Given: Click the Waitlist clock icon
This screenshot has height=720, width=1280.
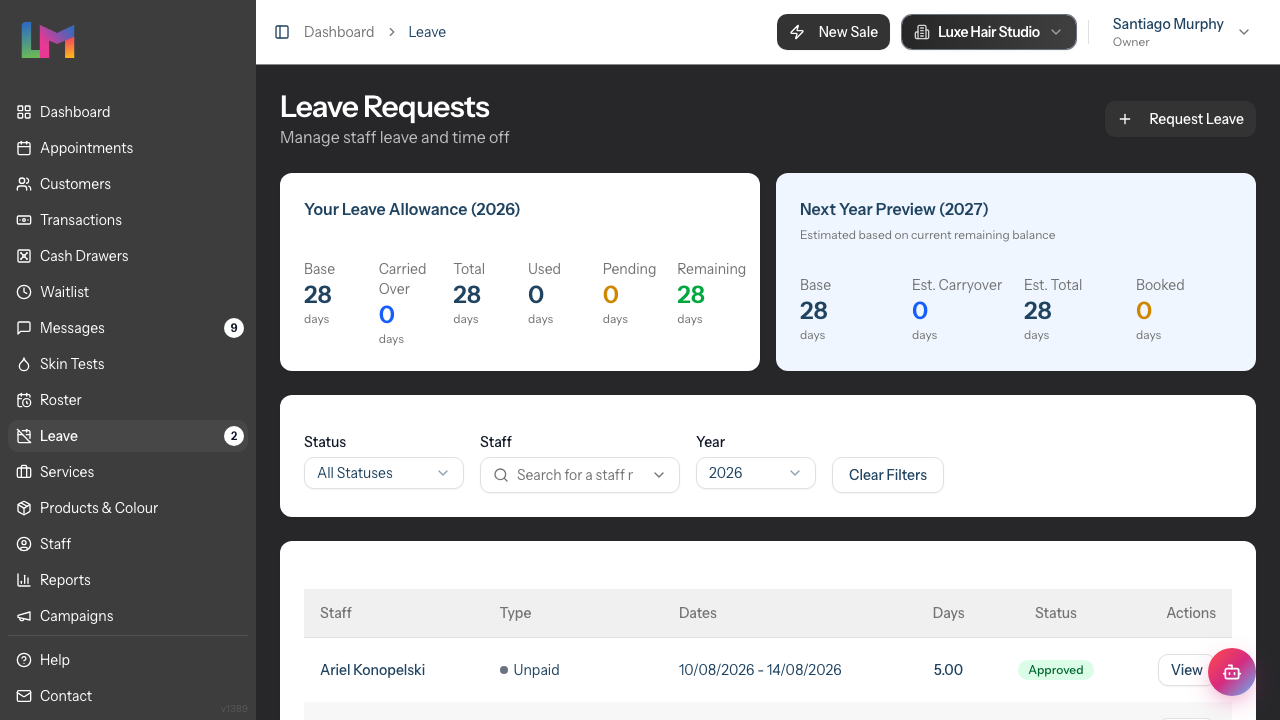Looking at the screenshot, I should pos(24,292).
